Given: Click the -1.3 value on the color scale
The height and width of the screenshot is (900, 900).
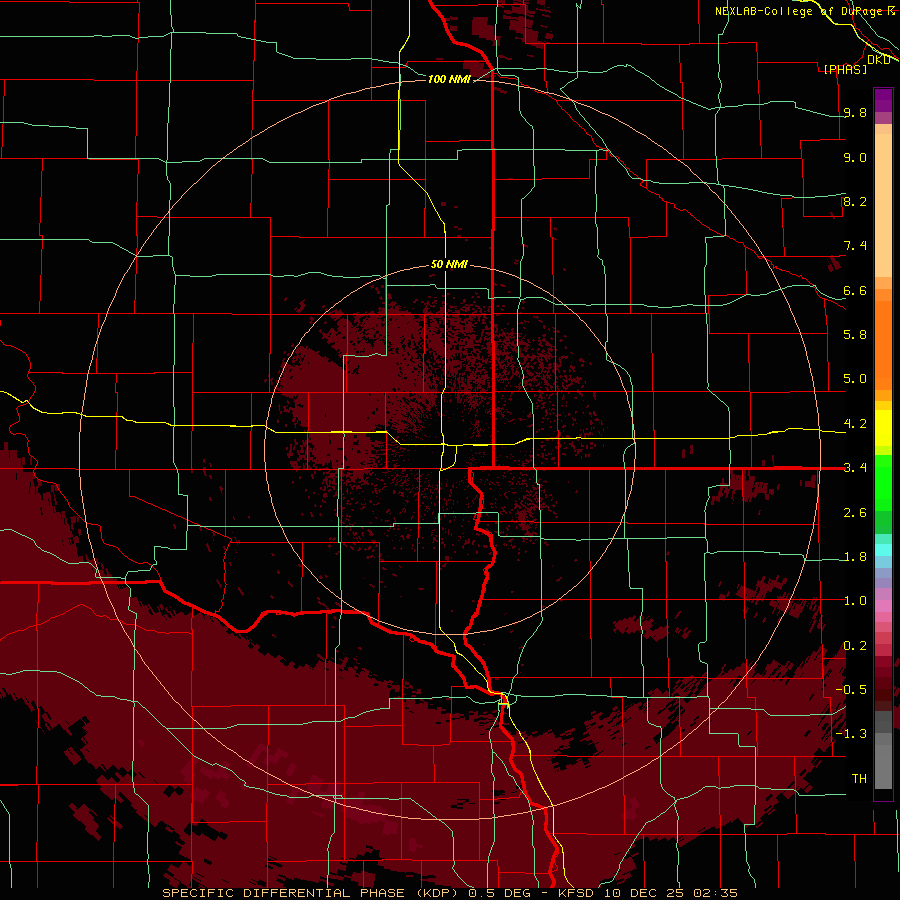Looking at the screenshot, I should point(851,734).
